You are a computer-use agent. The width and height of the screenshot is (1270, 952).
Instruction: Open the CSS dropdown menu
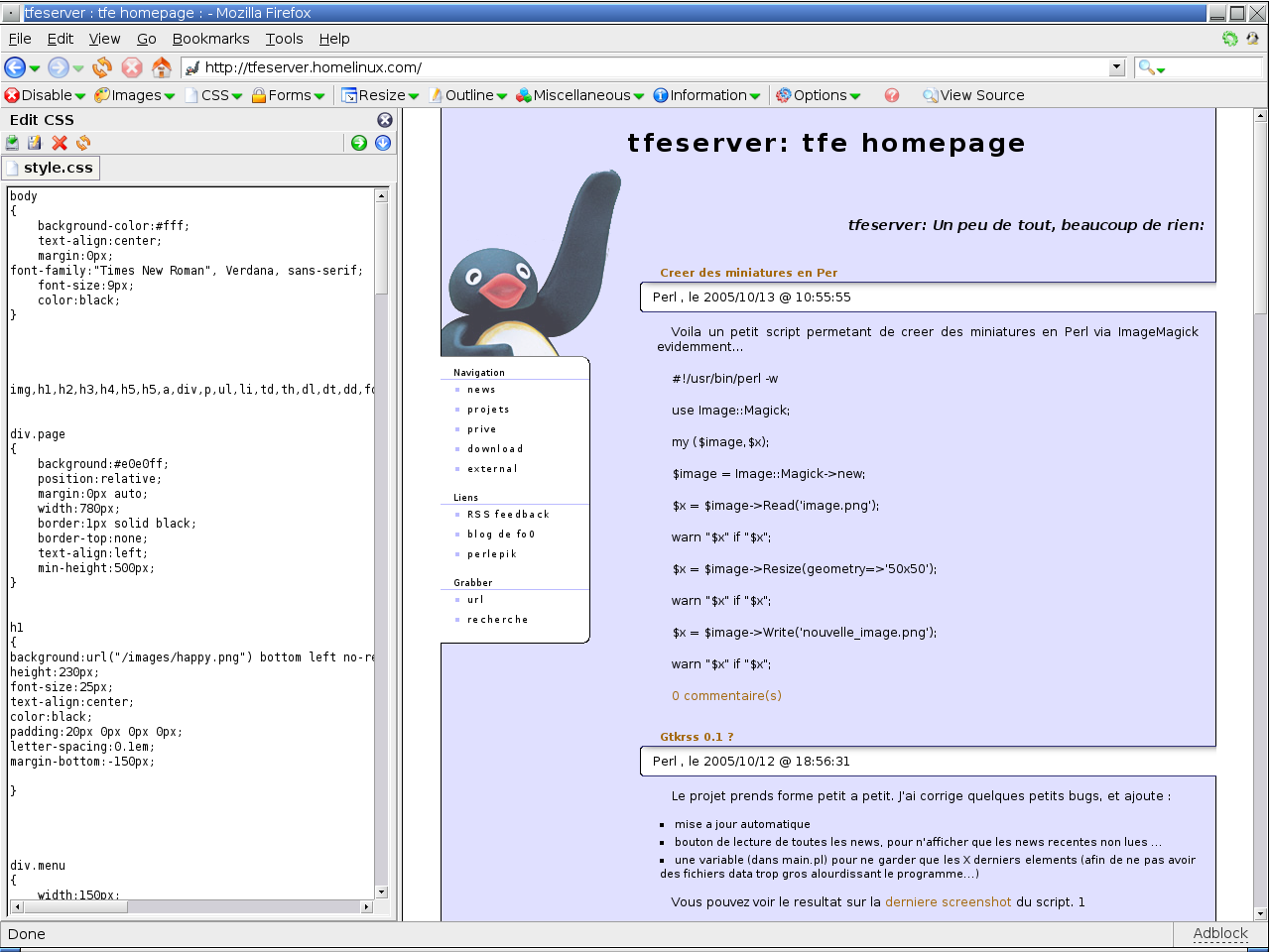click(213, 95)
